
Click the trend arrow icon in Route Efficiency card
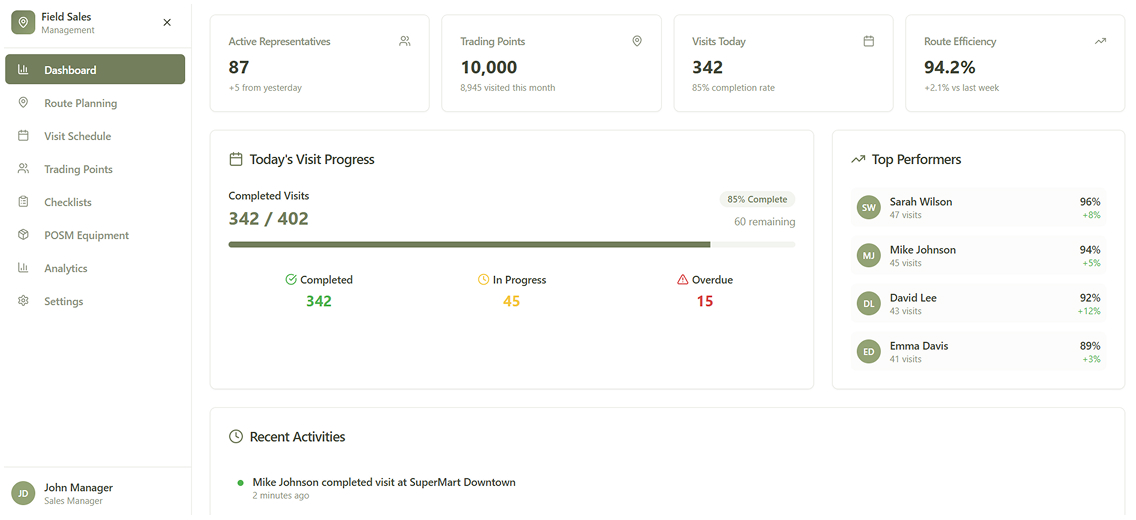click(x=1100, y=42)
